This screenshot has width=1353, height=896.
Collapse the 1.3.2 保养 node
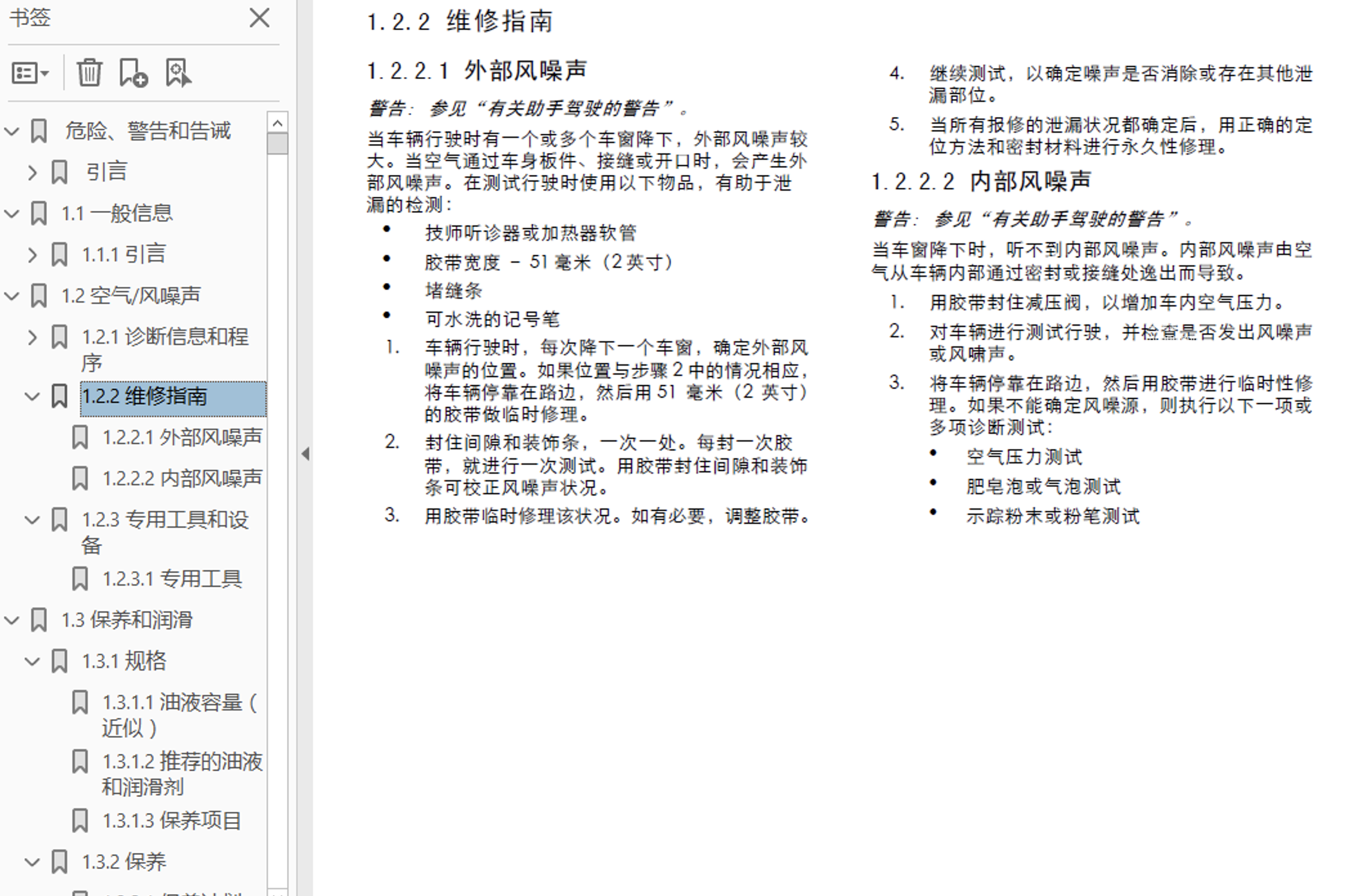[32, 863]
